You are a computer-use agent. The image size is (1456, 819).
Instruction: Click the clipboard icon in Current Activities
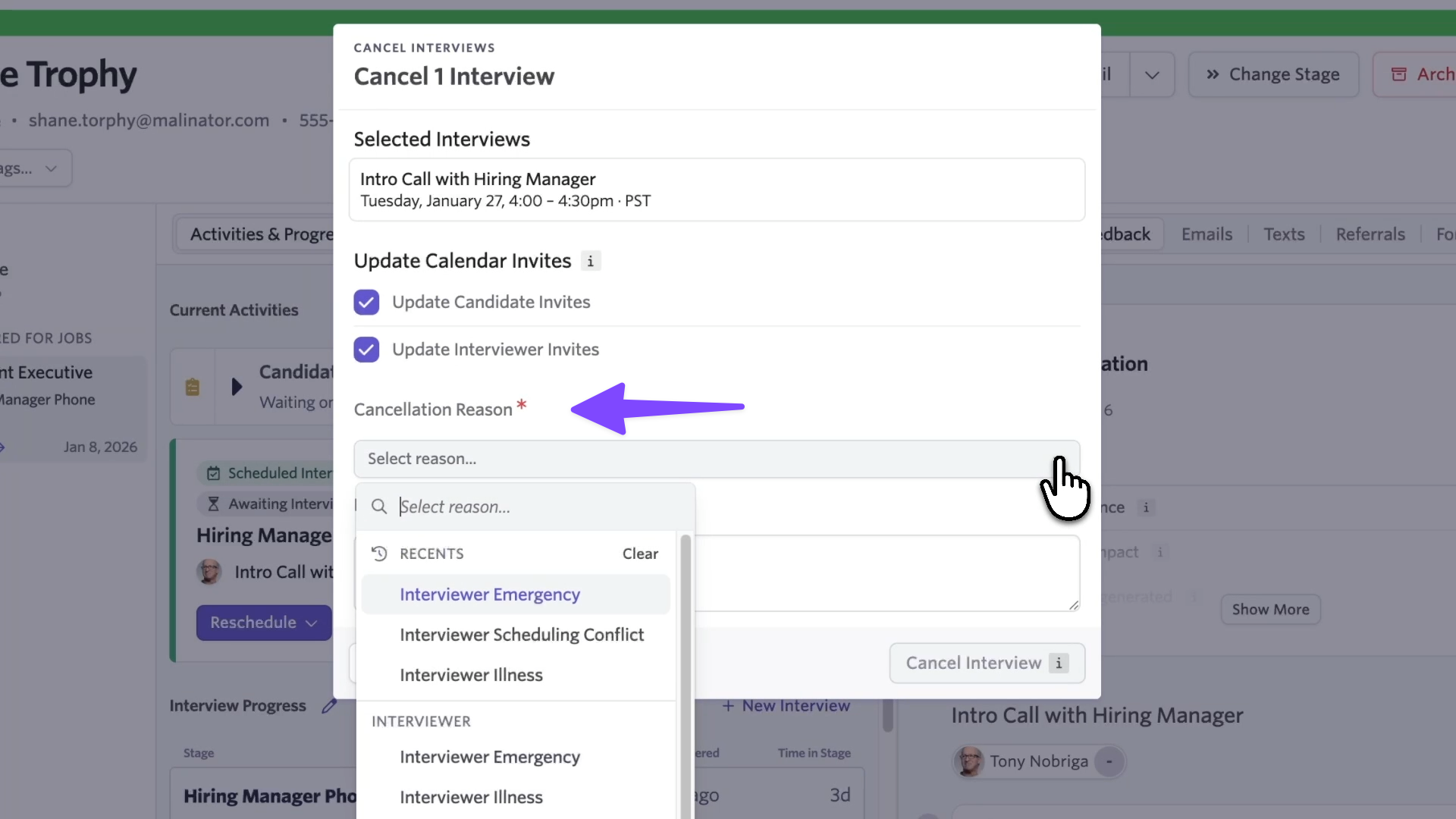point(193,387)
